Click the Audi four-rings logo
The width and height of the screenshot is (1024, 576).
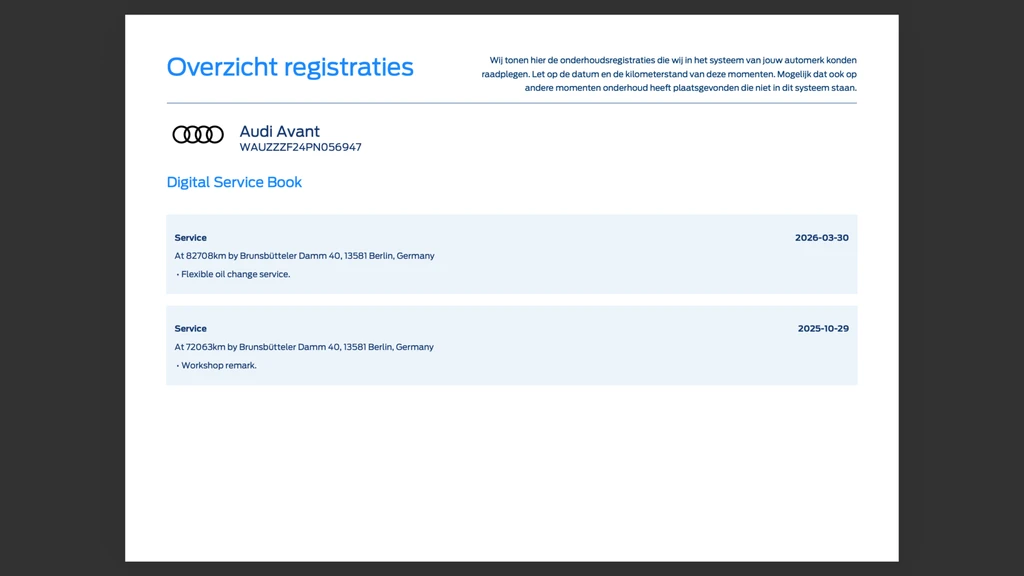click(198, 135)
